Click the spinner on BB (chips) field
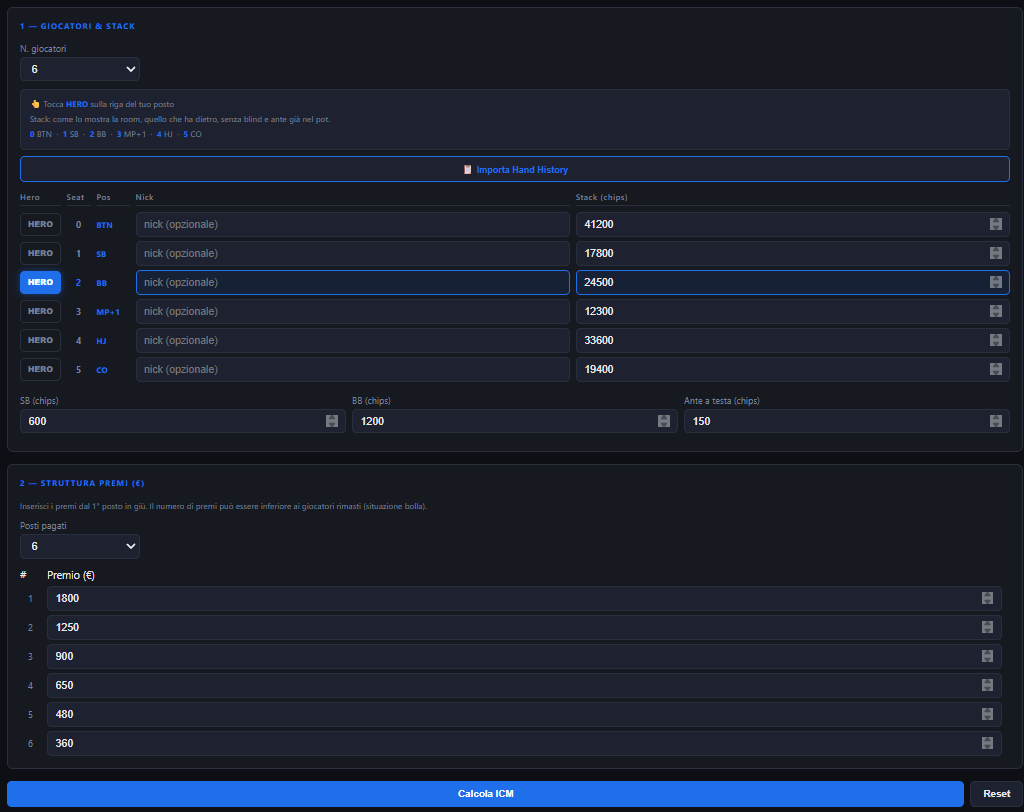This screenshot has width=1024, height=812. [664, 421]
